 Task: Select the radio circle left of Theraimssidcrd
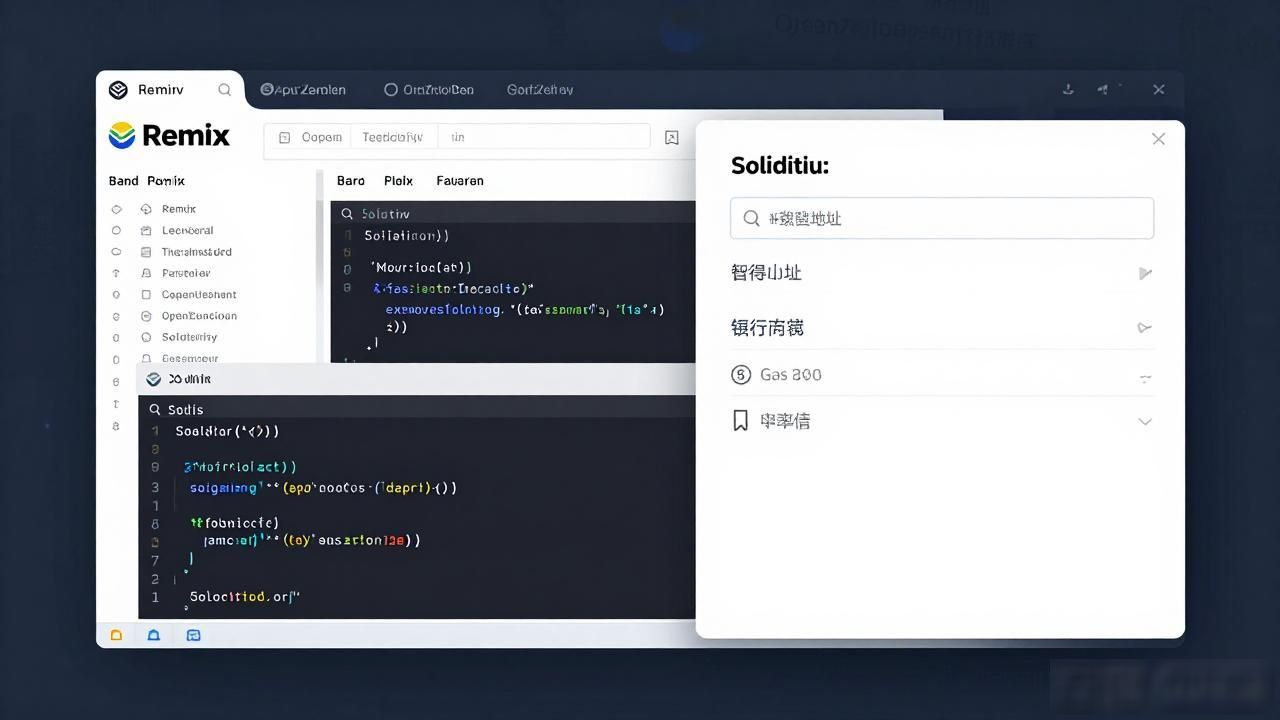(116, 252)
